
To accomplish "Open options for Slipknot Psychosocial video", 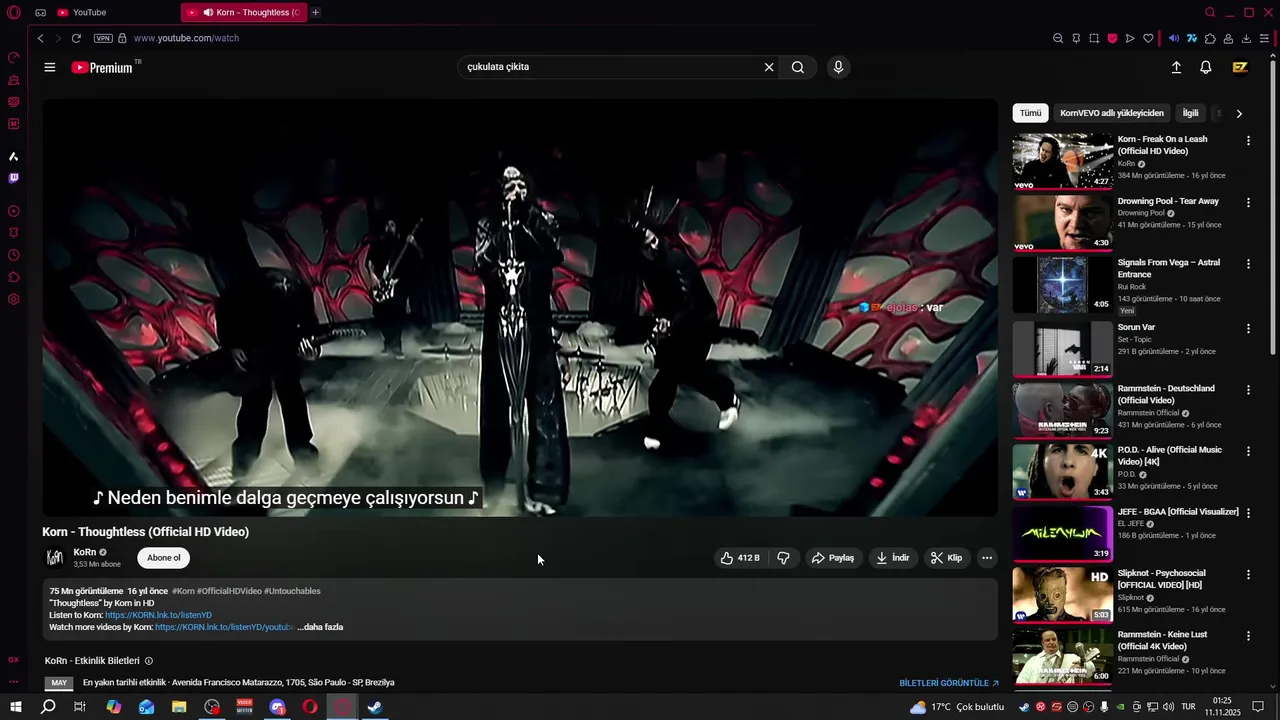I will [1248, 575].
